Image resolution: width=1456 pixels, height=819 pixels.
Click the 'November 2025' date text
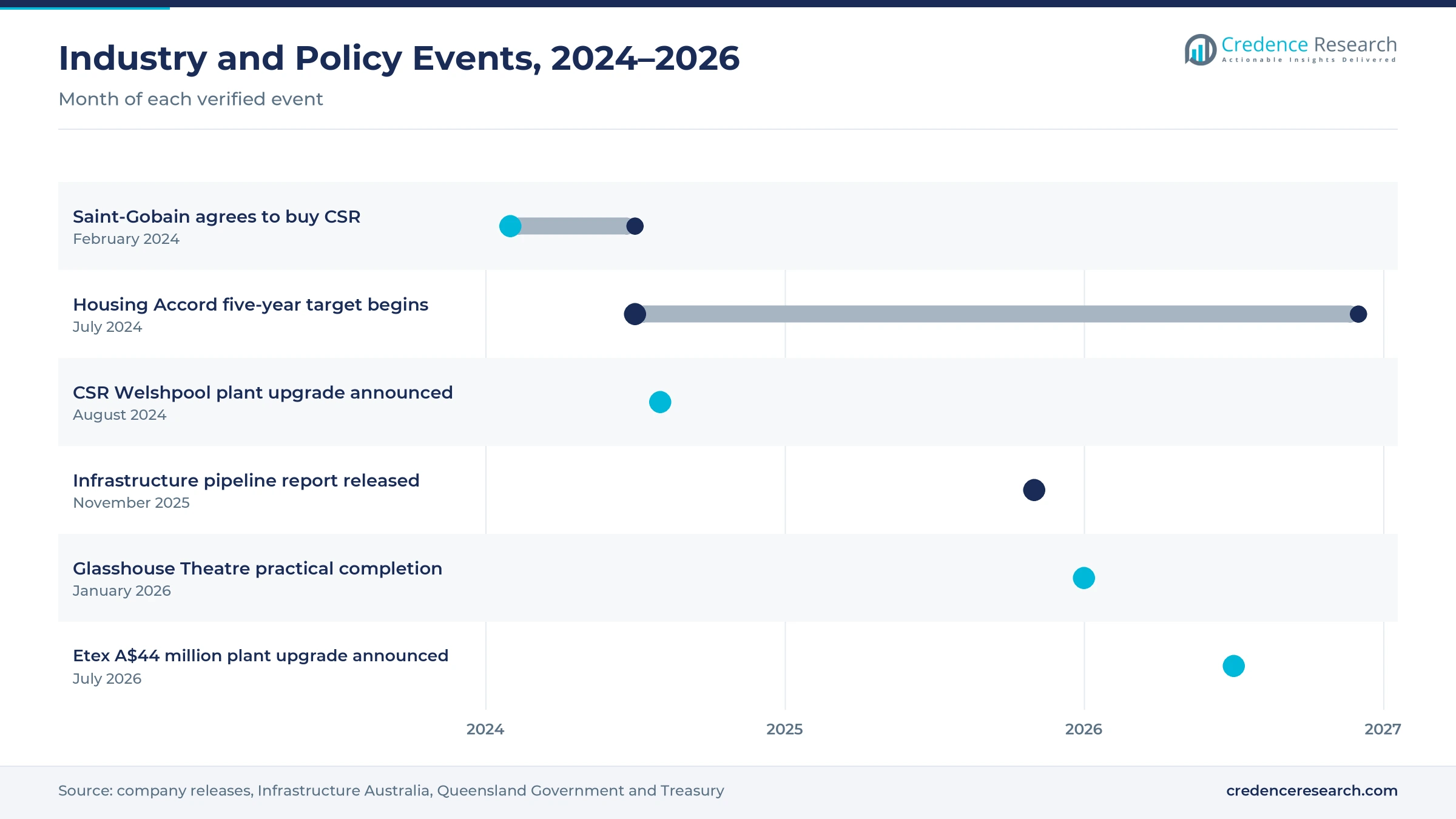tap(131, 503)
